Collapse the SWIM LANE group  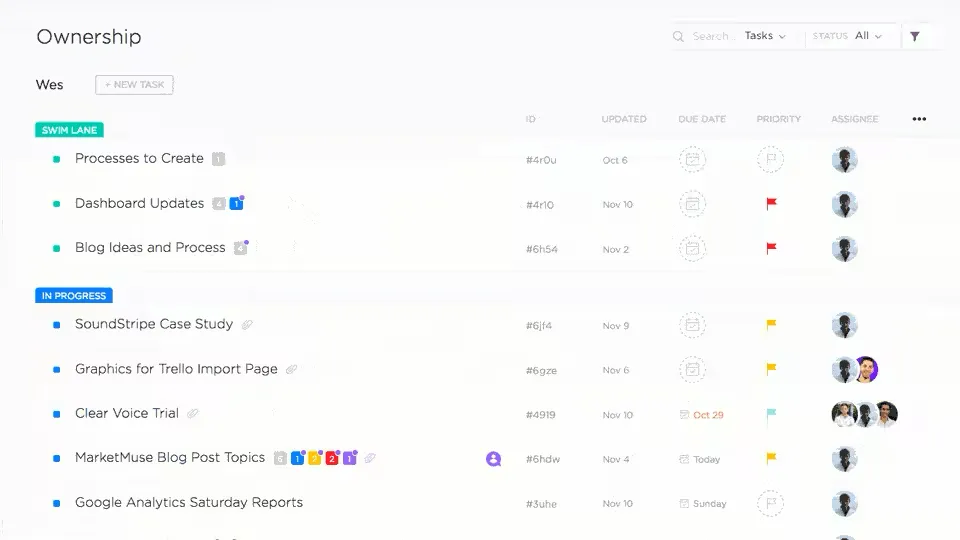(x=69, y=130)
